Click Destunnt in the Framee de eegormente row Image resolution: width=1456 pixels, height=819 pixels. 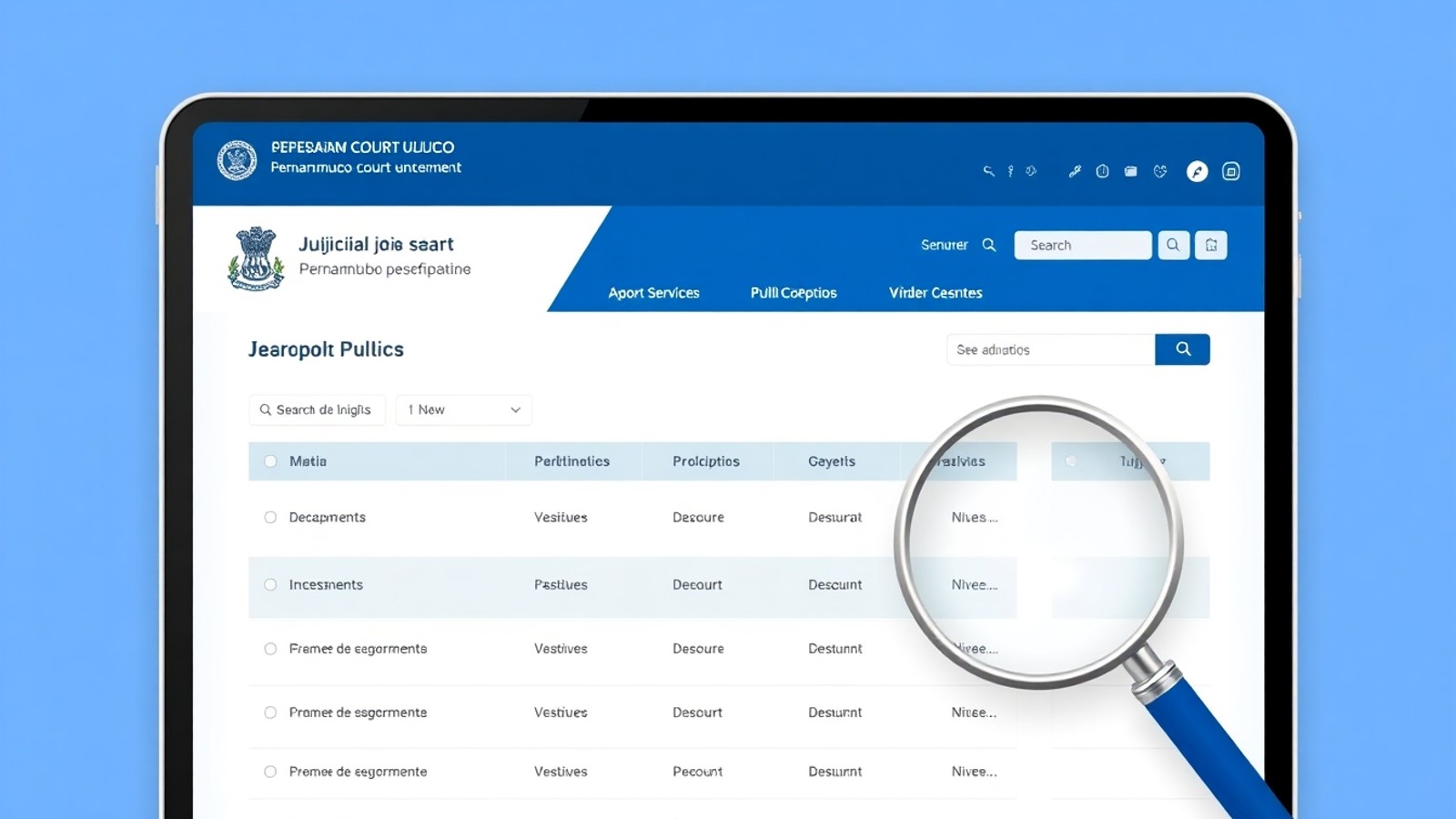point(834,649)
